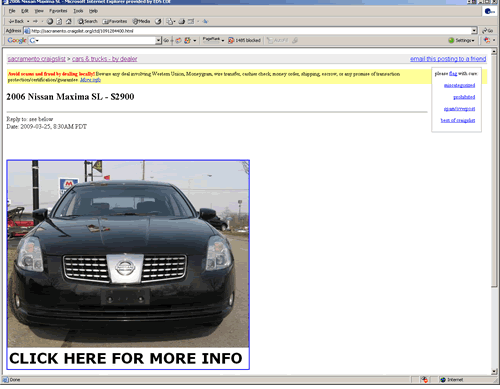
Task: Click the browser throbber logo
Action: point(489,12)
